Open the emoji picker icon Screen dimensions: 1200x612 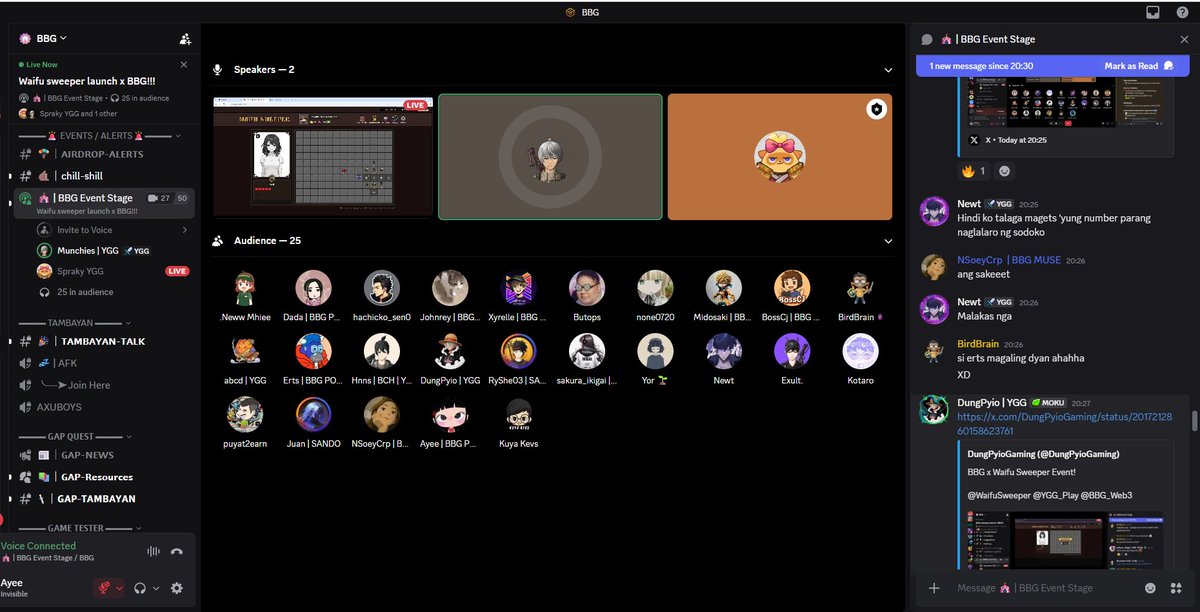pyautogui.click(x=1150, y=588)
